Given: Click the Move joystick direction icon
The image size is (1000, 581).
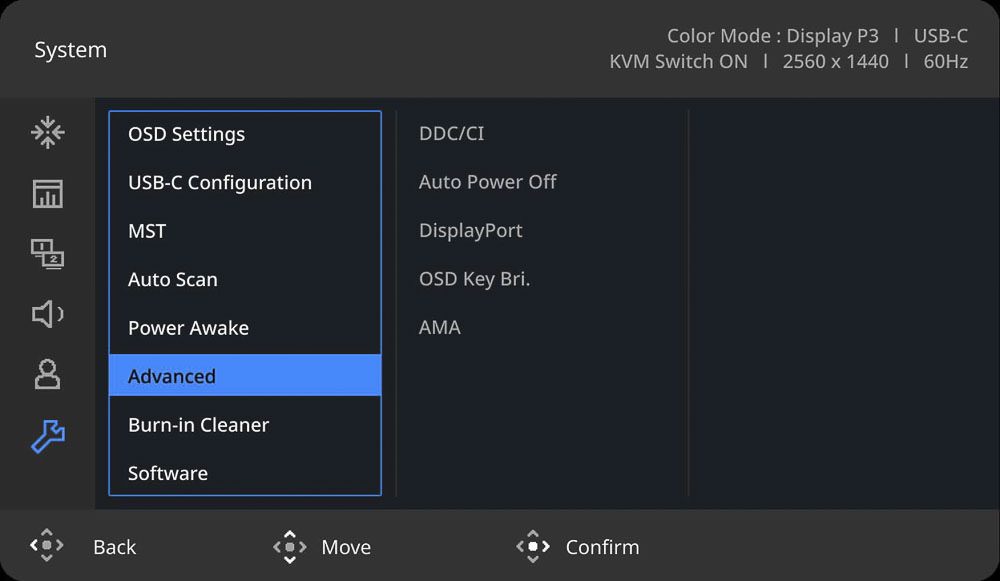Looking at the screenshot, I should pyautogui.click(x=290, y=547).
